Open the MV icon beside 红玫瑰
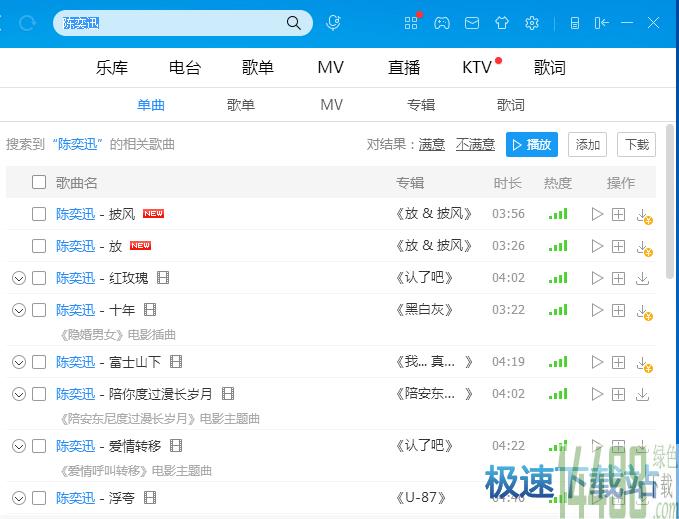The height and width of the screenshot is (519, 679). (x=163, y=277)
